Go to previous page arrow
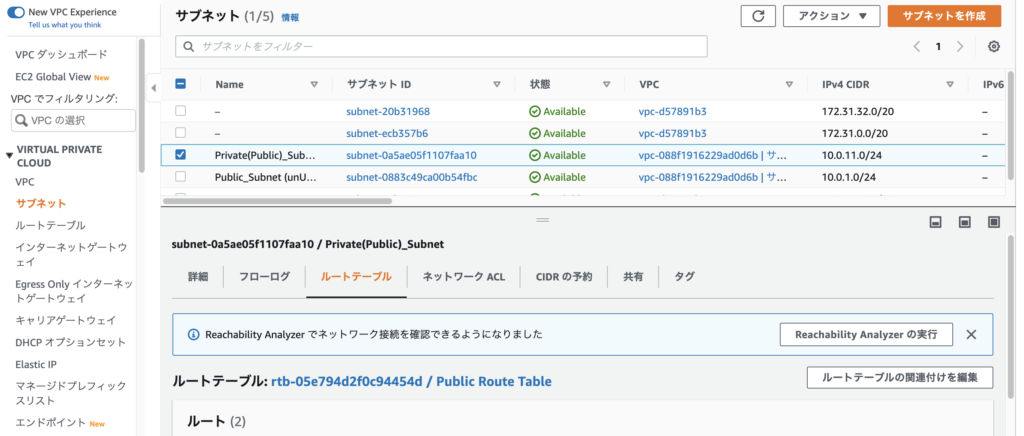The image size is (1024, 436). [917, 46]
